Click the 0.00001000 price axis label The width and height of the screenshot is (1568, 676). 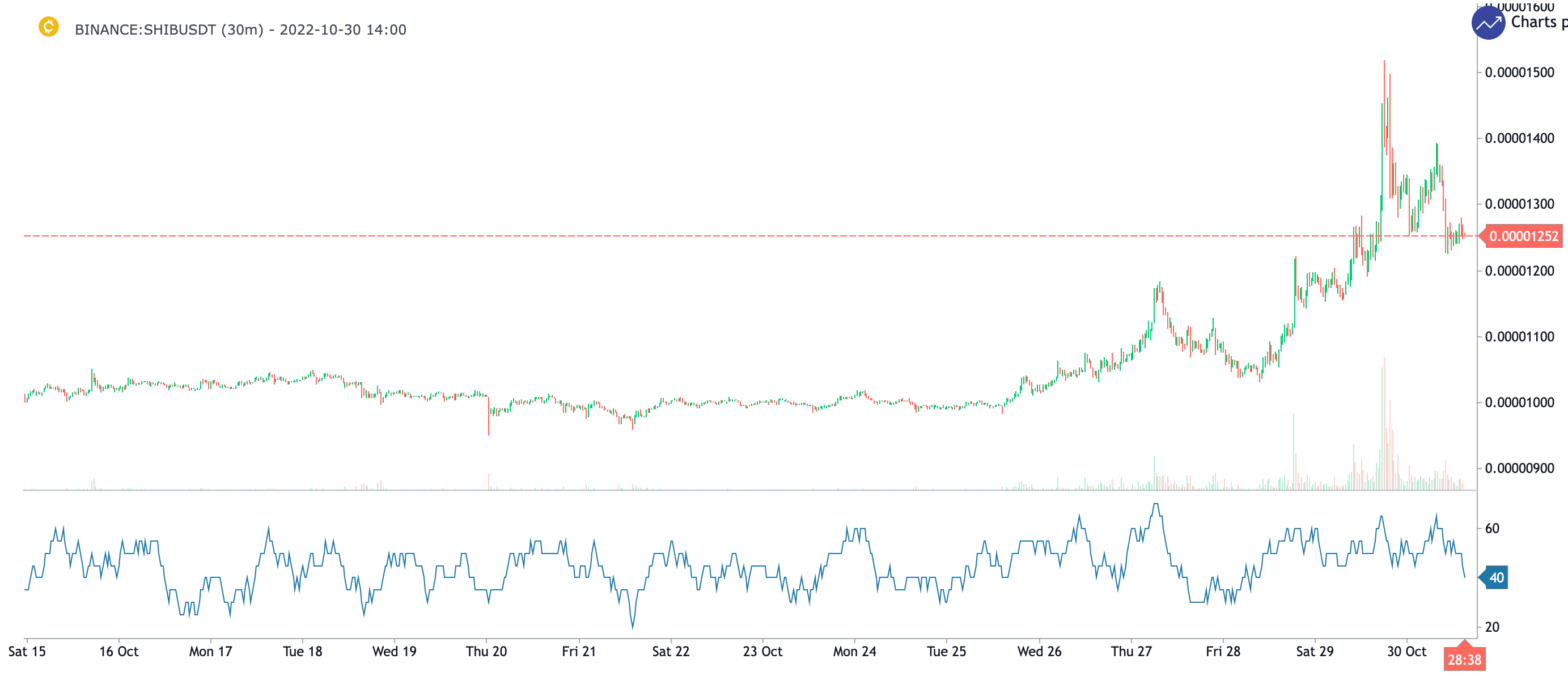click(x=1519, y=403)
